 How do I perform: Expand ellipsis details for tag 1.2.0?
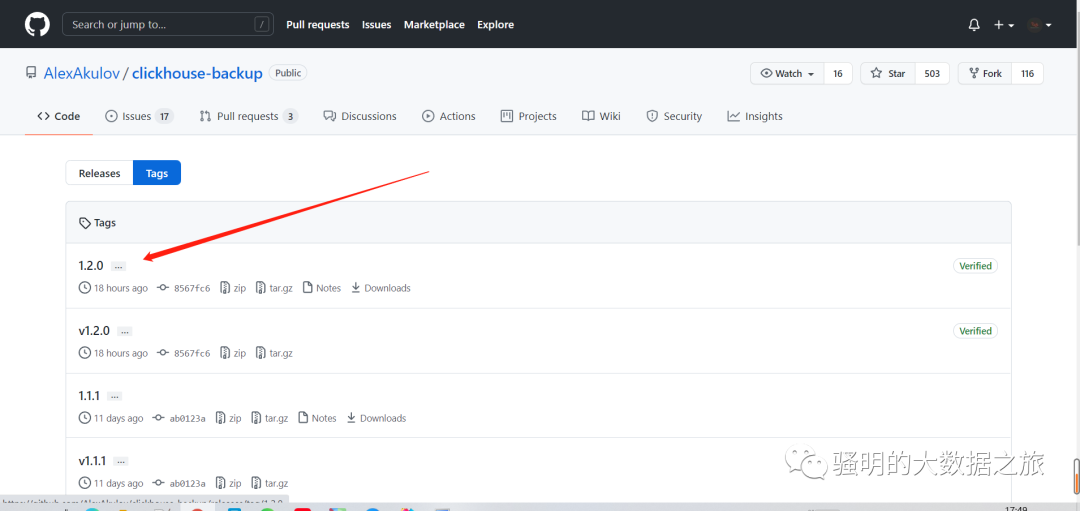pyautogui.click(x=118, y=267)
